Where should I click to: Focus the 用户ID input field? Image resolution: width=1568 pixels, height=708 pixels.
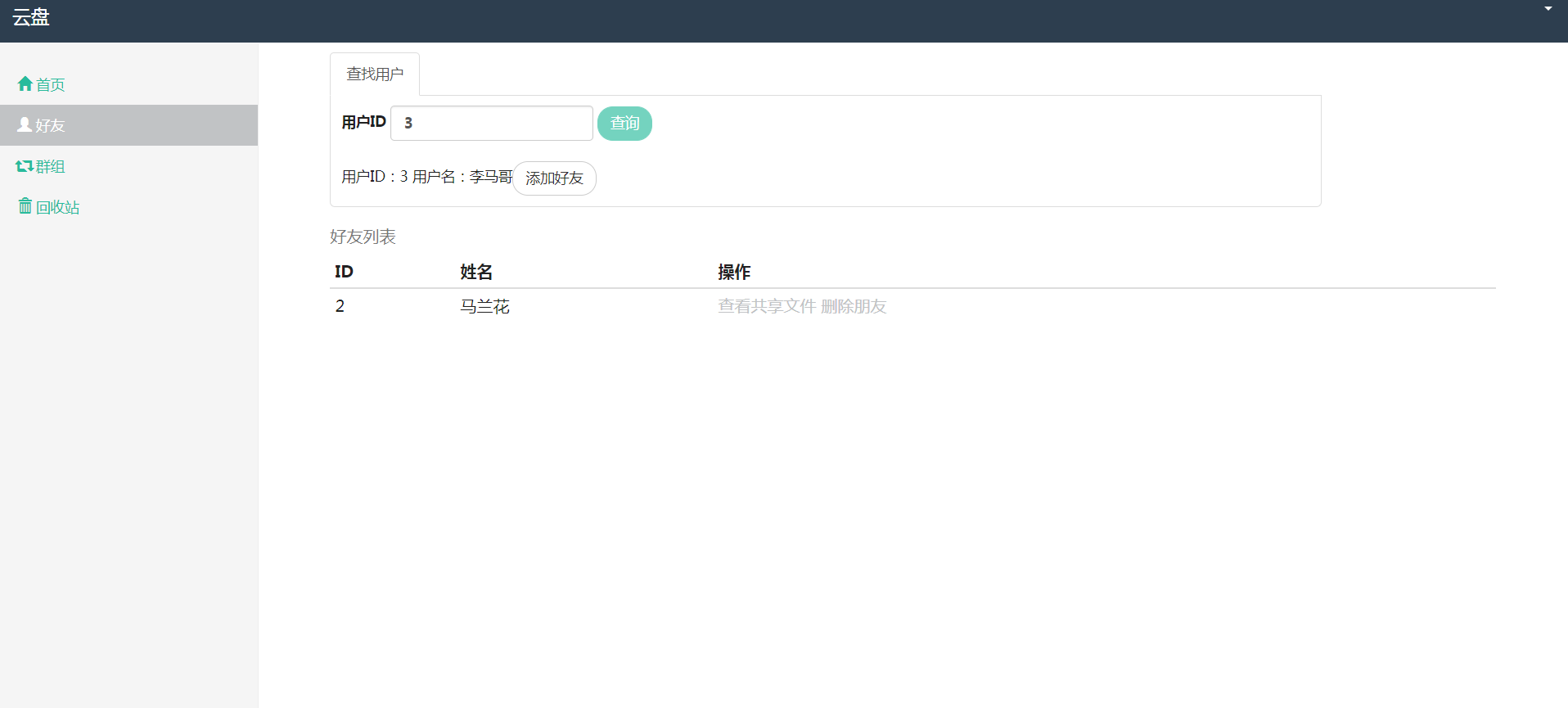492,123
